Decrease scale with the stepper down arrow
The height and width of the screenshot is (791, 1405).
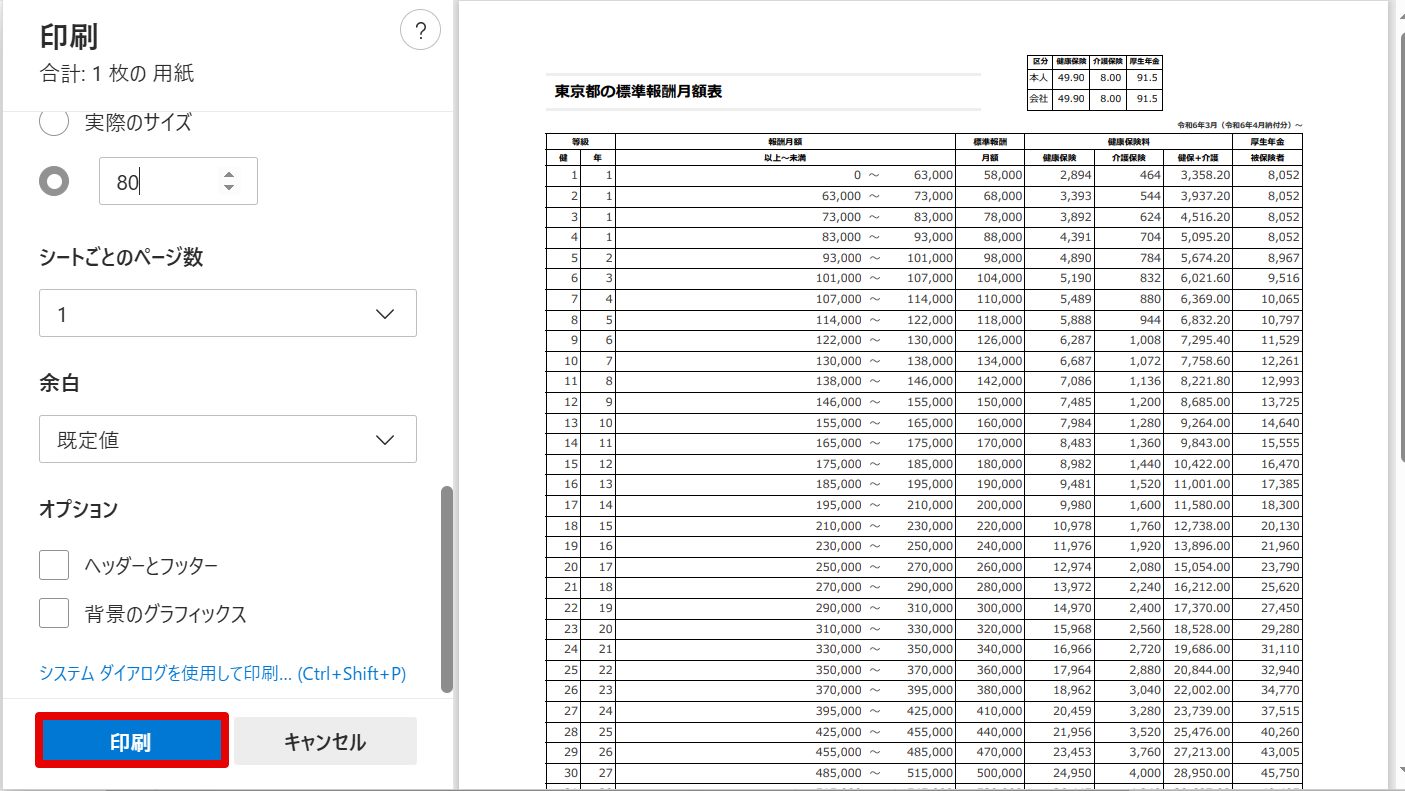tap(229, 187)
